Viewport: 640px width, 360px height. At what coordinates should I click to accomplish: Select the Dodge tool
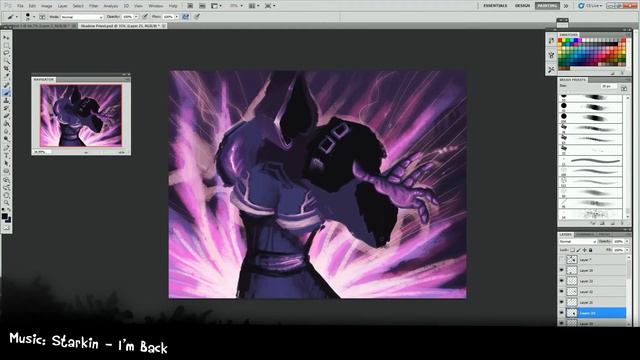click(x=6, y=139)
